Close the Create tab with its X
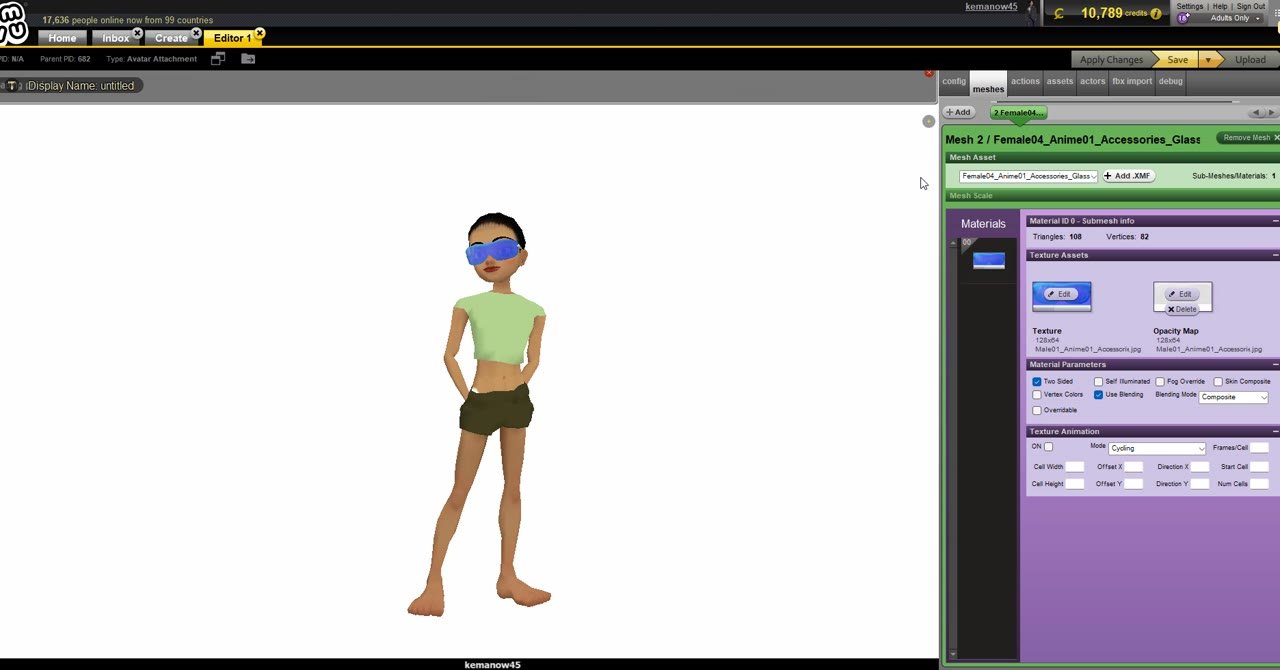This screenshot has width=1280, height=670. pos(196,33)
